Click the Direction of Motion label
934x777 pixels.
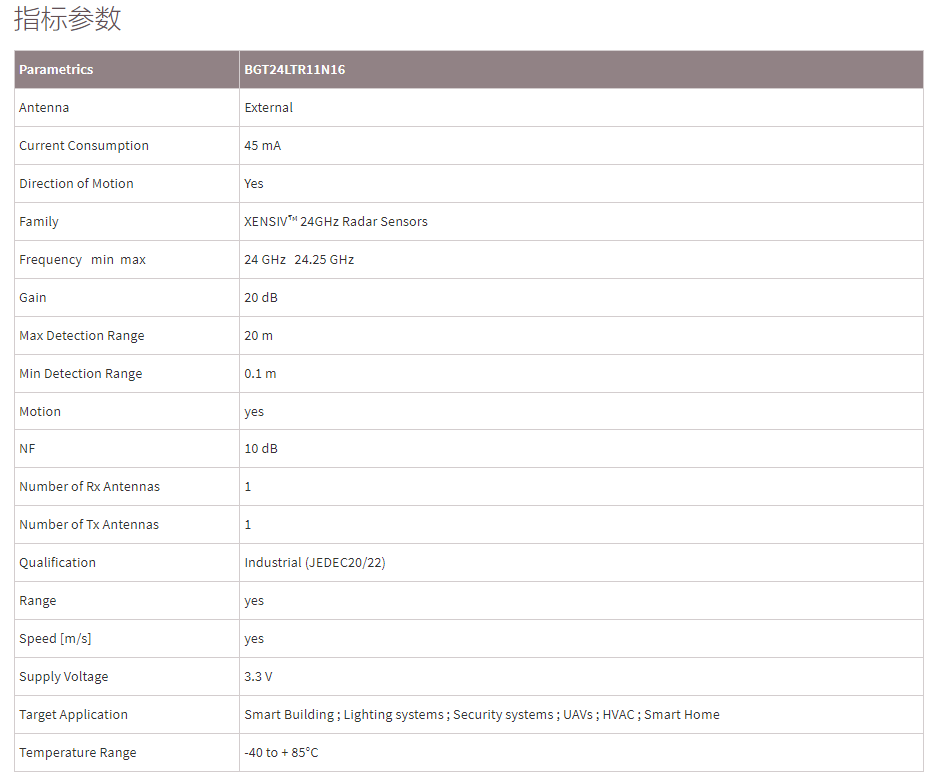tap(76, 184)
